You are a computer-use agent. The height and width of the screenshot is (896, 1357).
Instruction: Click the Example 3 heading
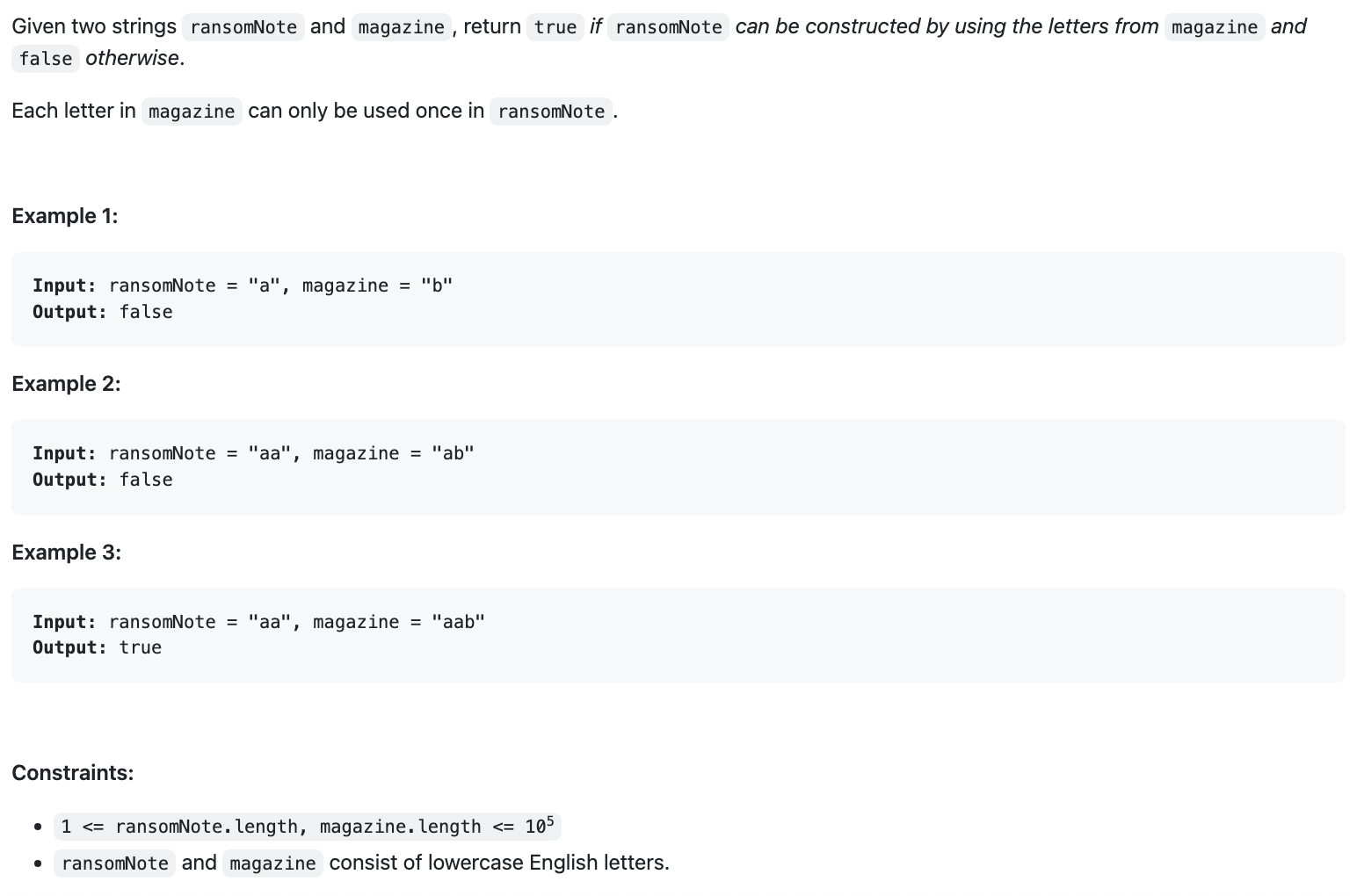(x=66, y=553)
